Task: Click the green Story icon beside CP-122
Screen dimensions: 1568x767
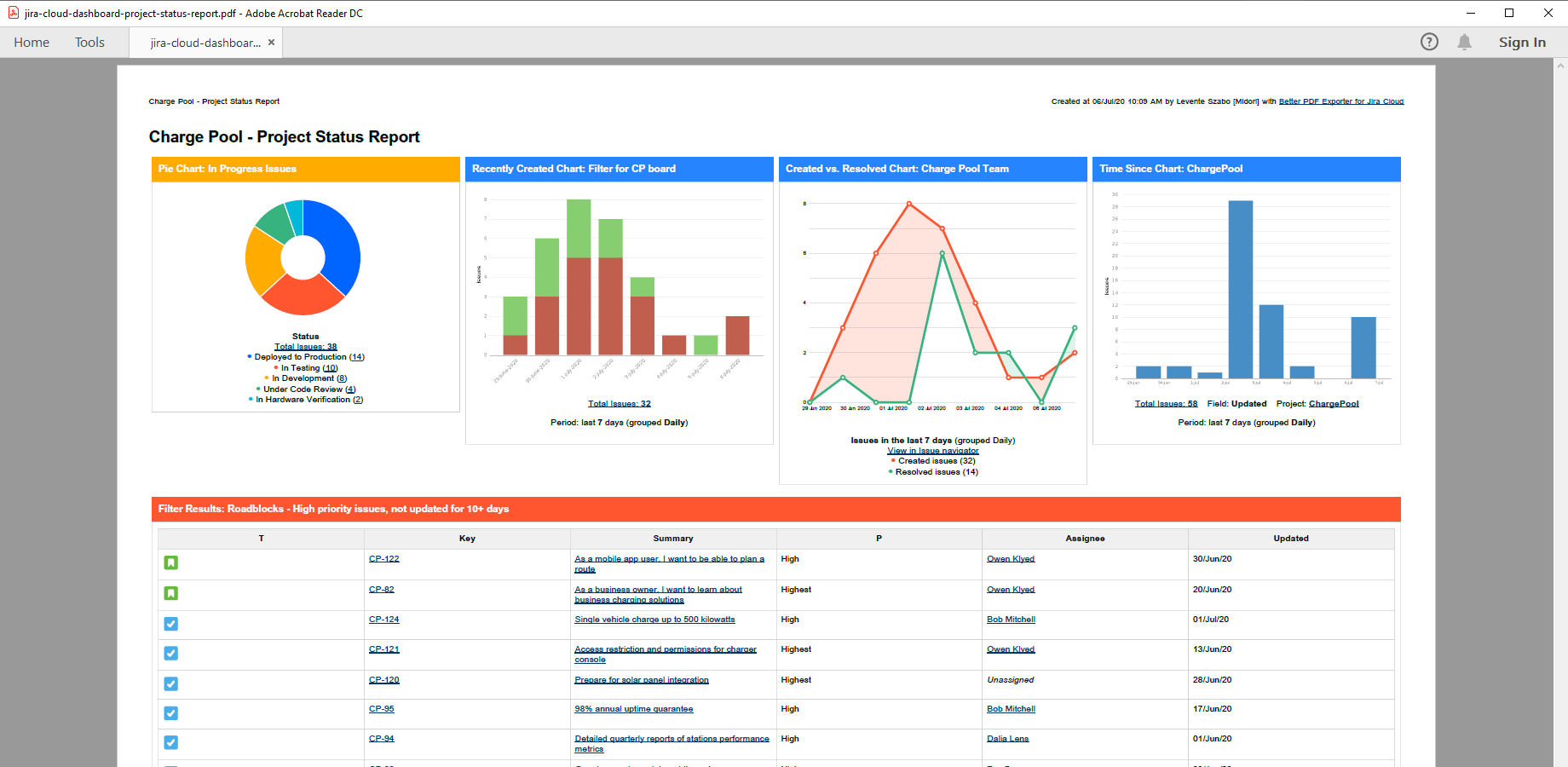Action: click(x=171, y=563)
